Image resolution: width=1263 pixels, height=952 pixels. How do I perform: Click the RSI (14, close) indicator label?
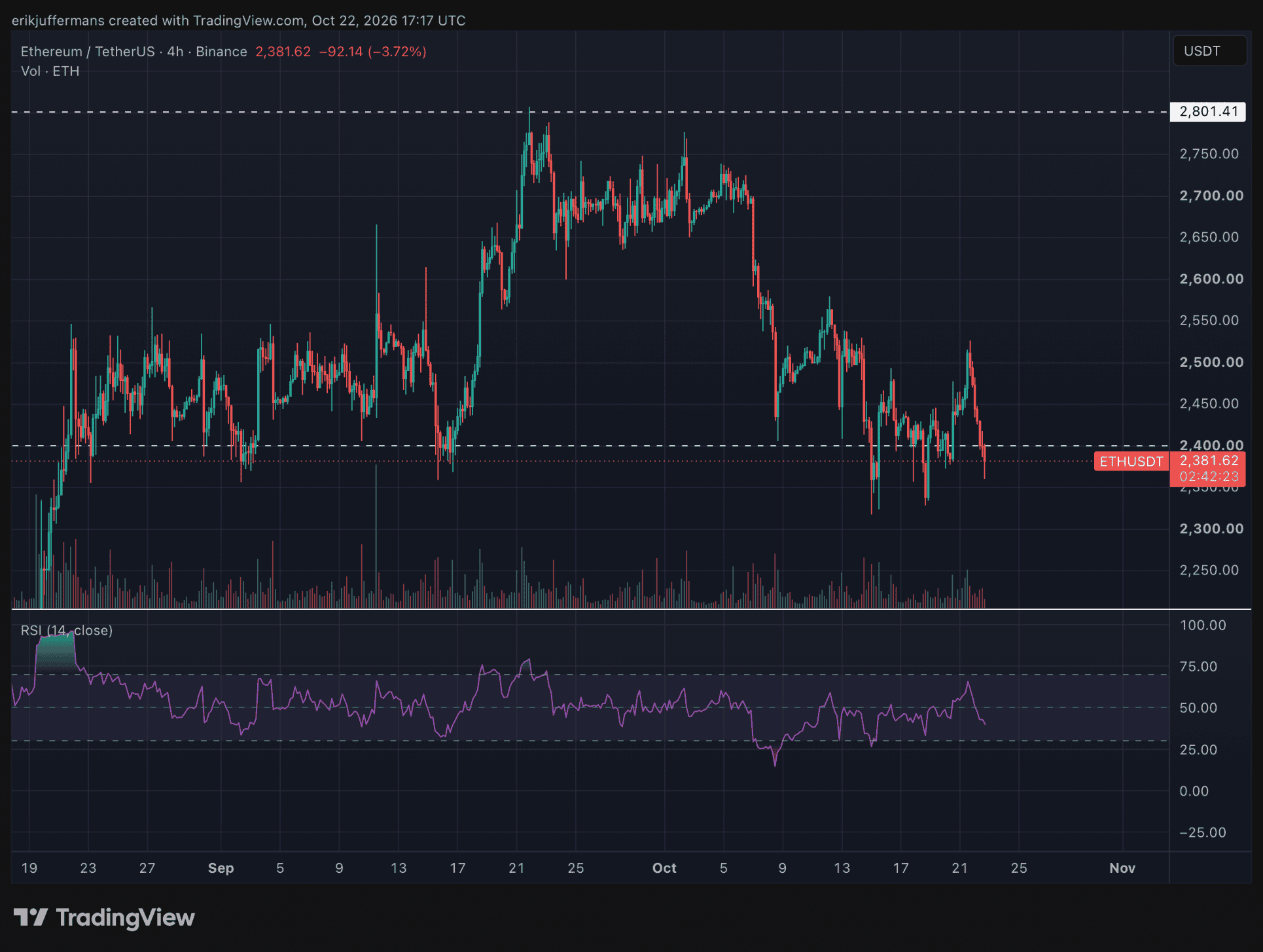(67, 630)
